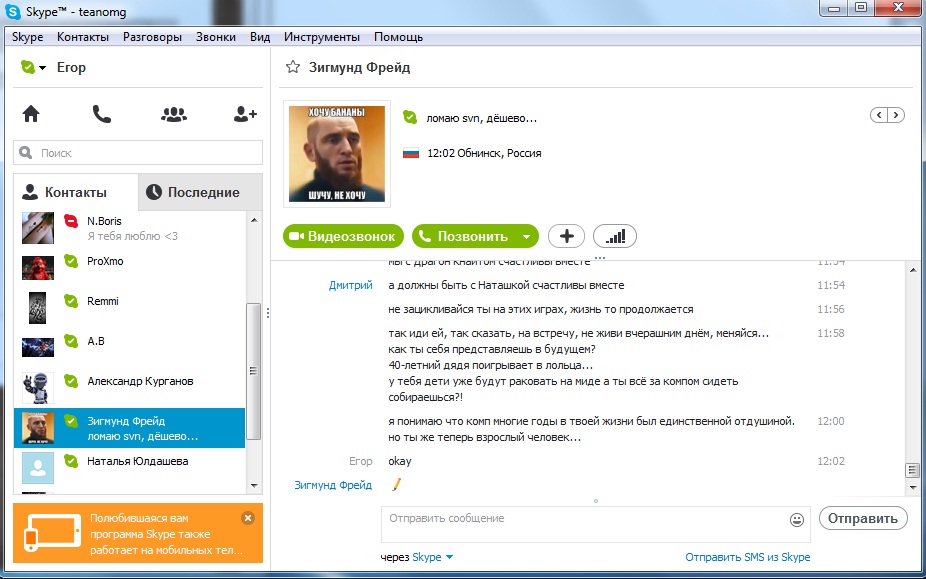Open ProXmo contact avatar

tap(38, 268)
